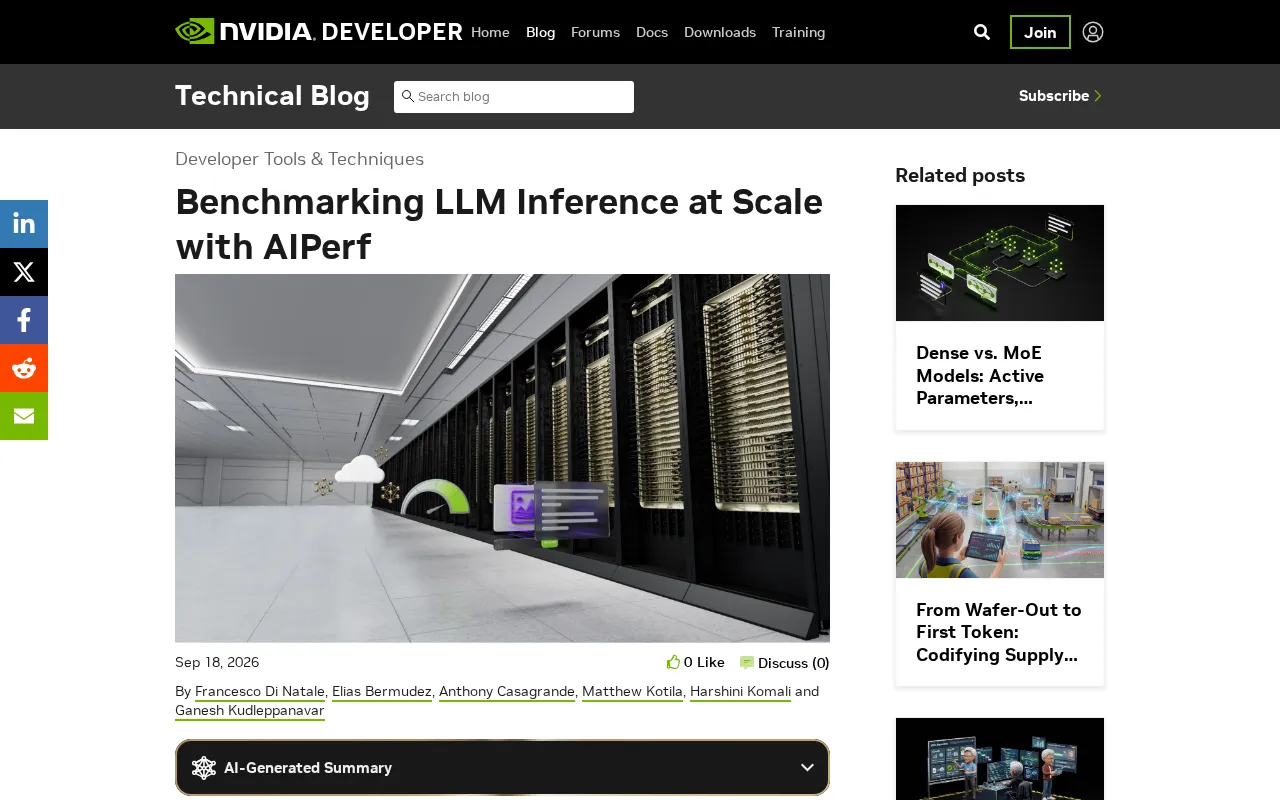Click the Sep 18, 2026 publish date

(x=217, y=662)
